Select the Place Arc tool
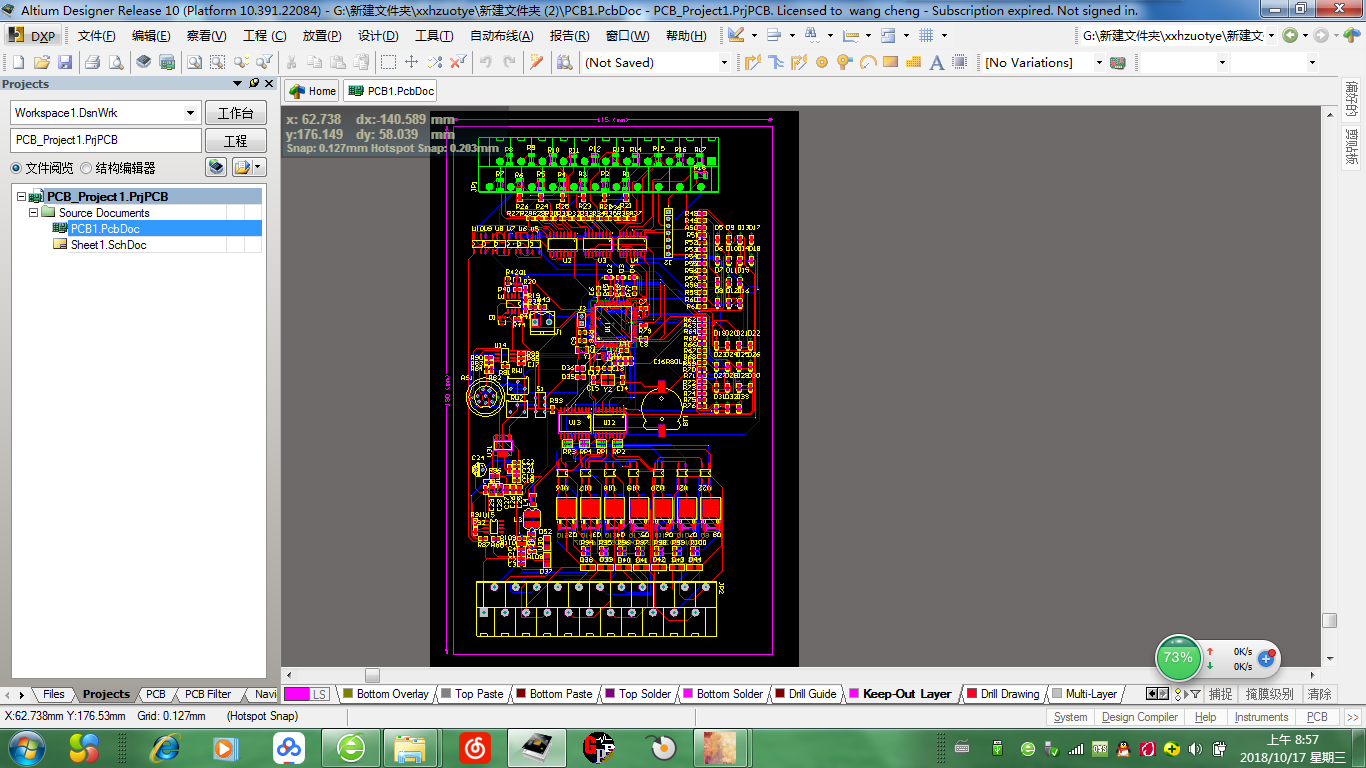This screenshot has width=1366, height=768. pos(868,62)
